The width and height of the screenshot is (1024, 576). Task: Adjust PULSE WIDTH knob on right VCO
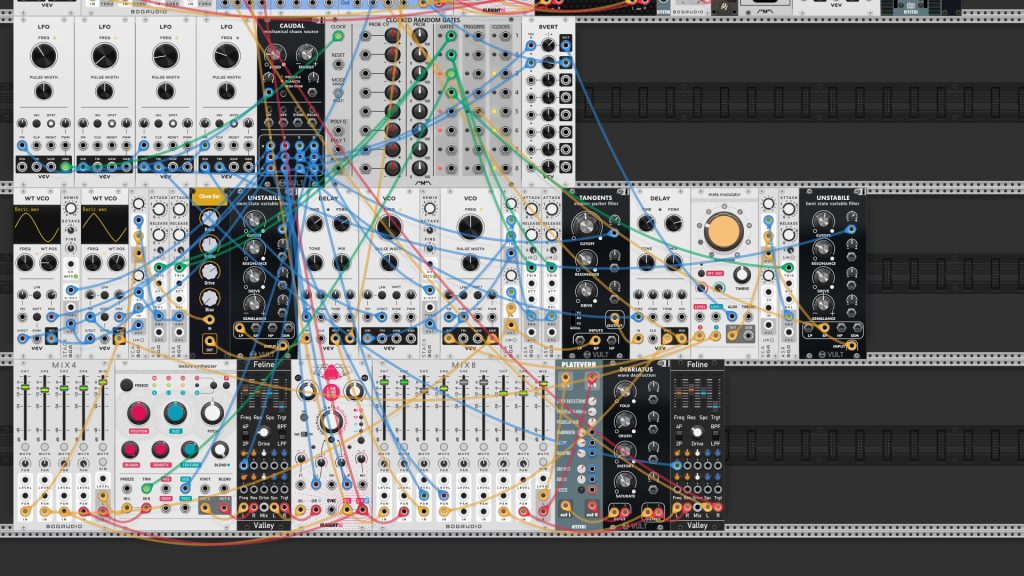470,263
